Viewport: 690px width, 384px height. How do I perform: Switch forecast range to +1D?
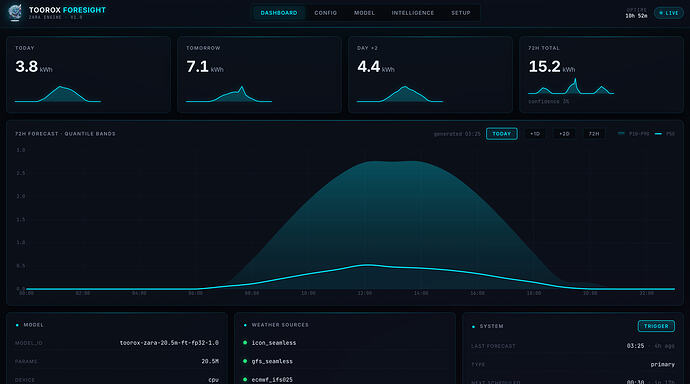tap(535, 134)
